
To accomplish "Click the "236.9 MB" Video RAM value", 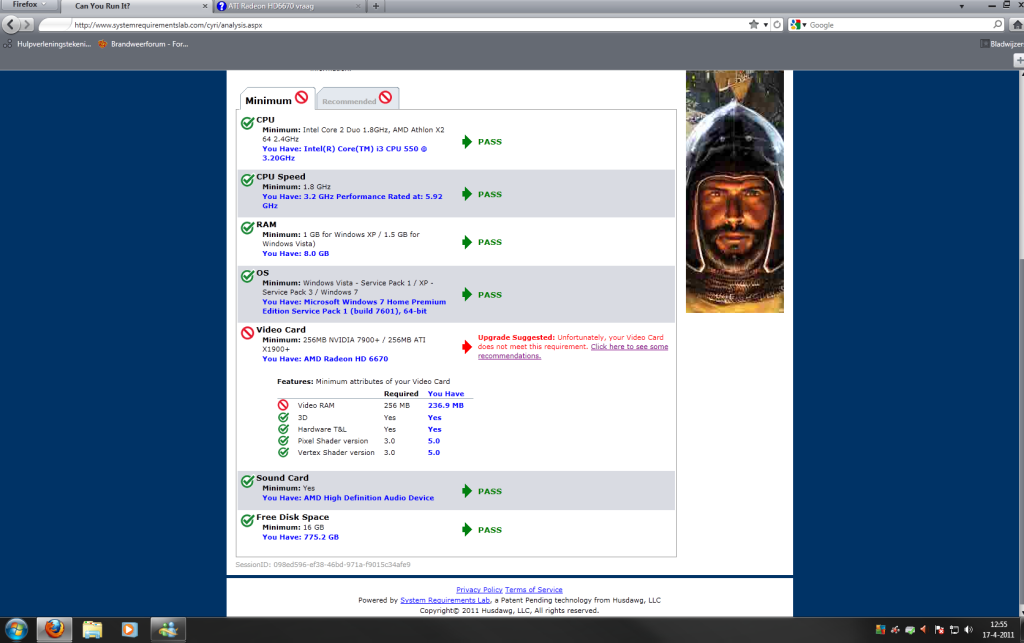I will 445,405.
